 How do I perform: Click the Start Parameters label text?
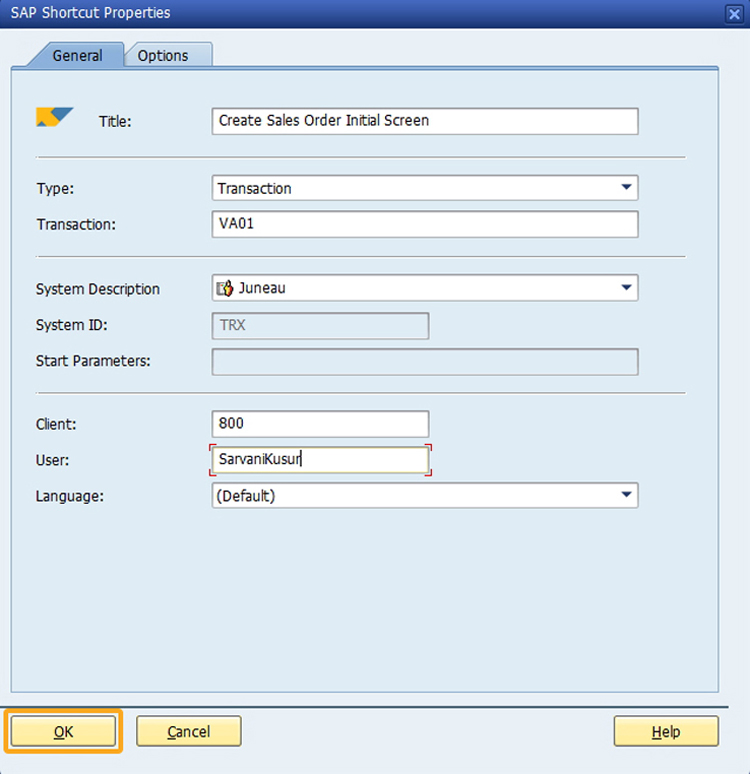point(93,361)
